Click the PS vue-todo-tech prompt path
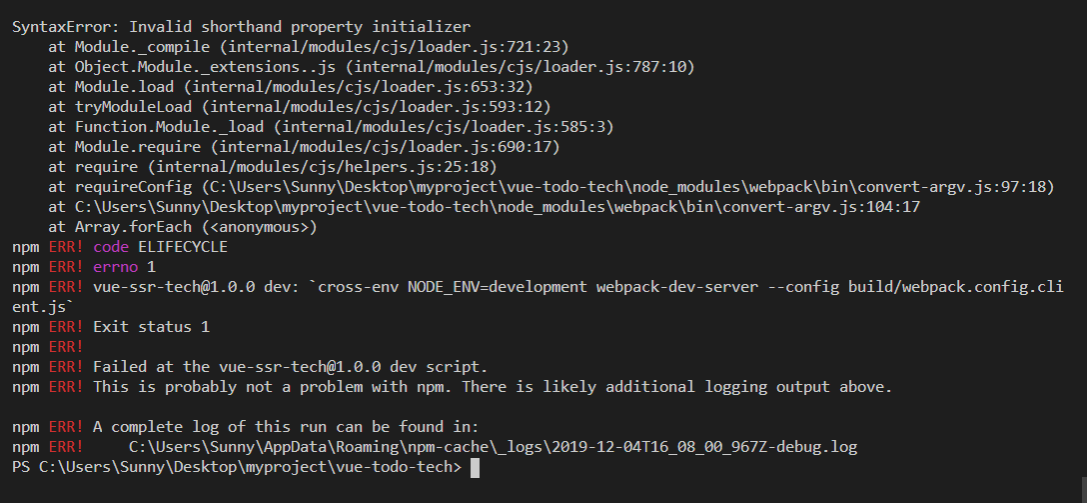 pyautogui.click(x=236, y=467)
